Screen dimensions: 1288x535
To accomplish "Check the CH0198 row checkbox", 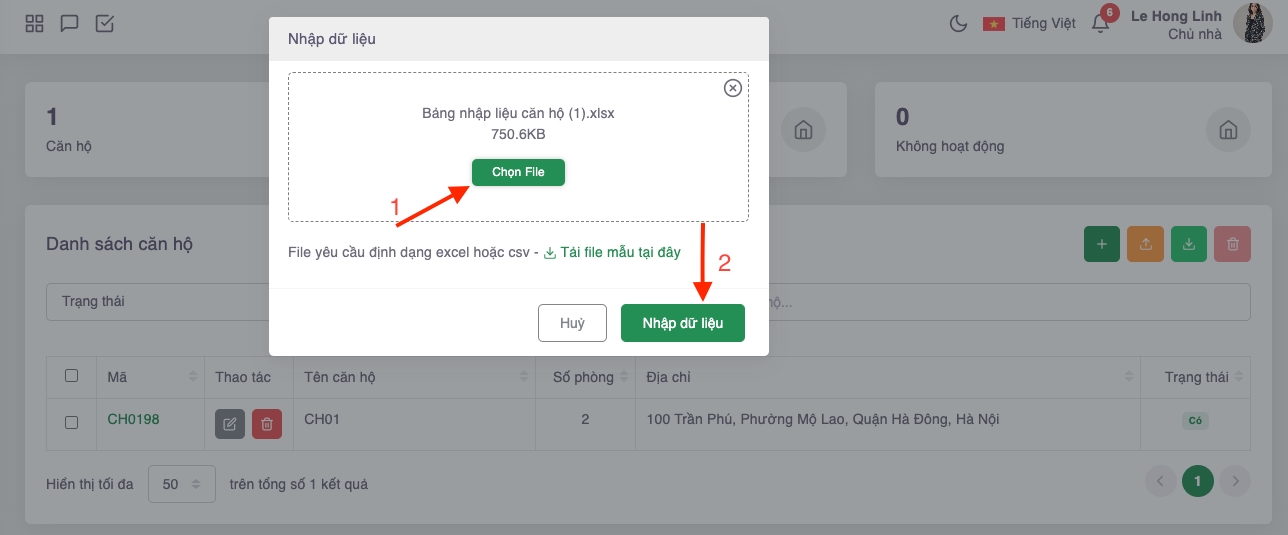I will [x=71, y=422].
